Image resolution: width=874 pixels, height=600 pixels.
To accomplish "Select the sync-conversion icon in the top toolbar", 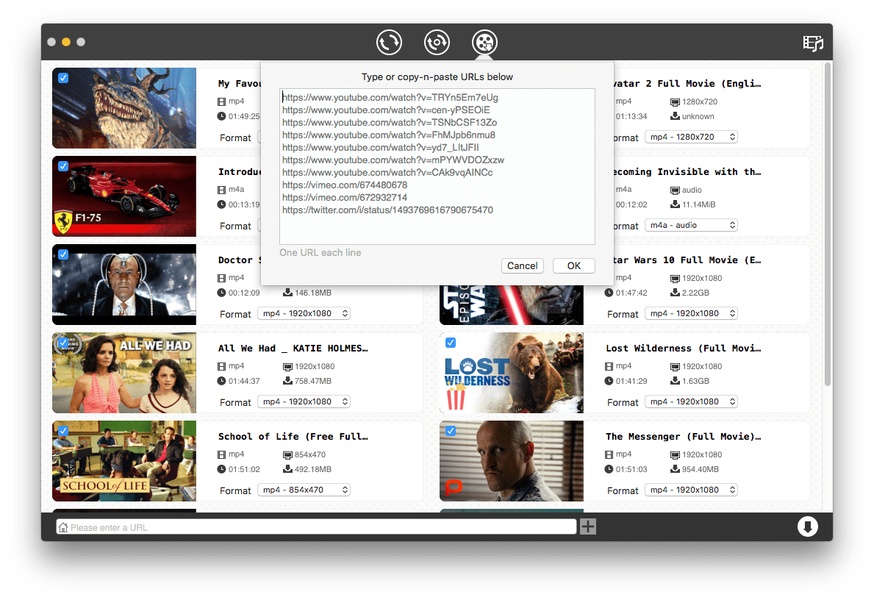I will (x=436, y=42).
